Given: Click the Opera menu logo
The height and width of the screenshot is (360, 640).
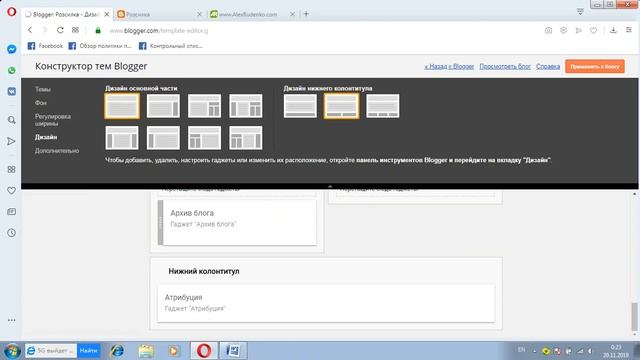Looking at the screenshot, I should [x=11, y=11].
